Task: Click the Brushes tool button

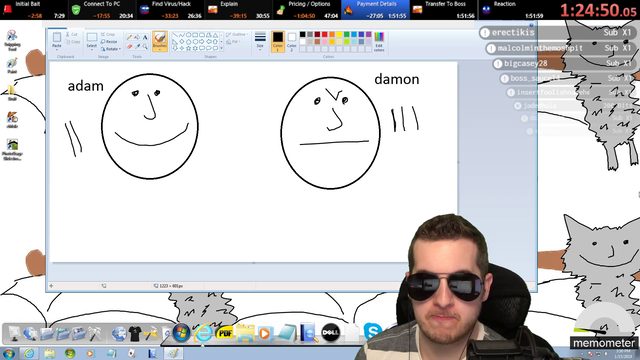Action: [x=160, y=42]
